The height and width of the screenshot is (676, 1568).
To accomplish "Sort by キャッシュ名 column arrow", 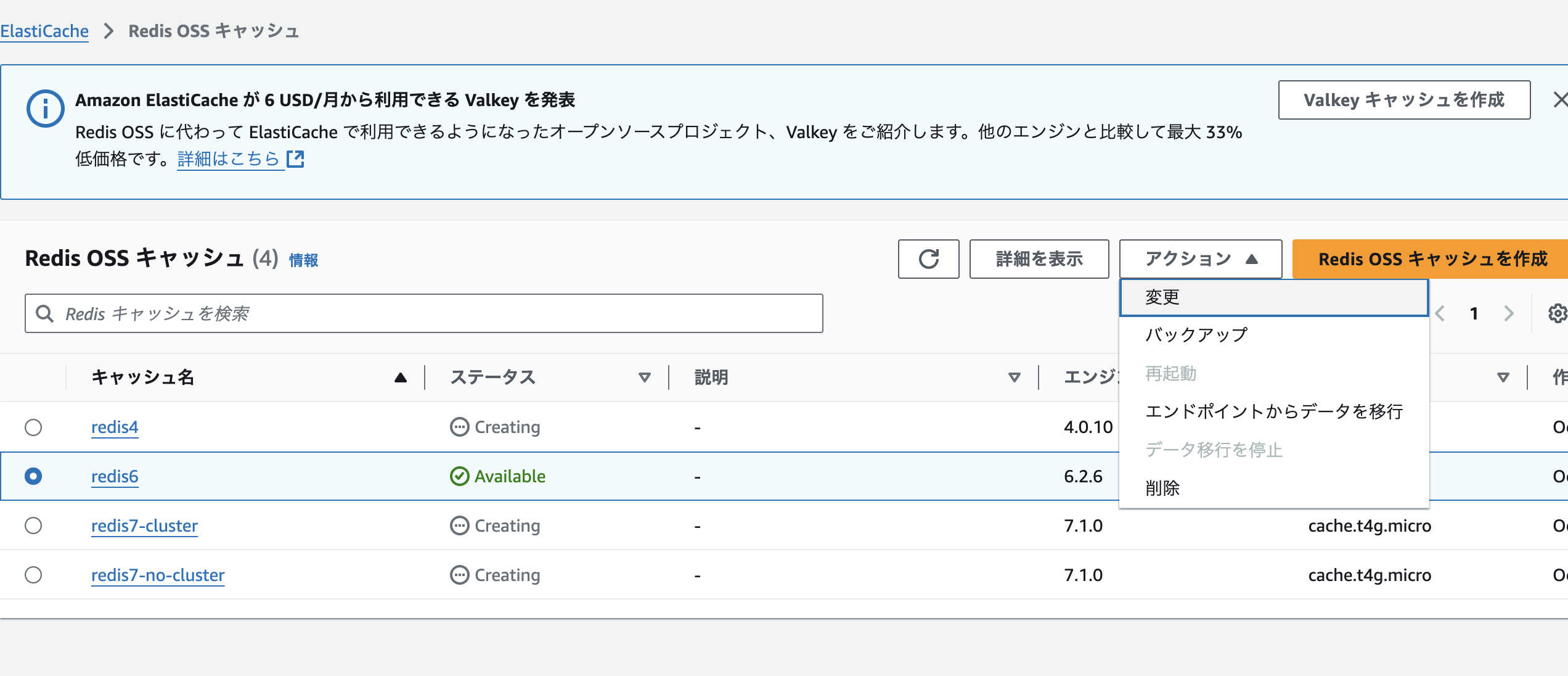I will click(x=400, y=377).
